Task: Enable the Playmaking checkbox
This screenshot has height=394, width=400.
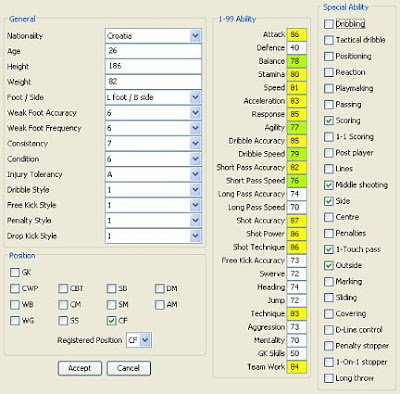Action: click(329, 88)
